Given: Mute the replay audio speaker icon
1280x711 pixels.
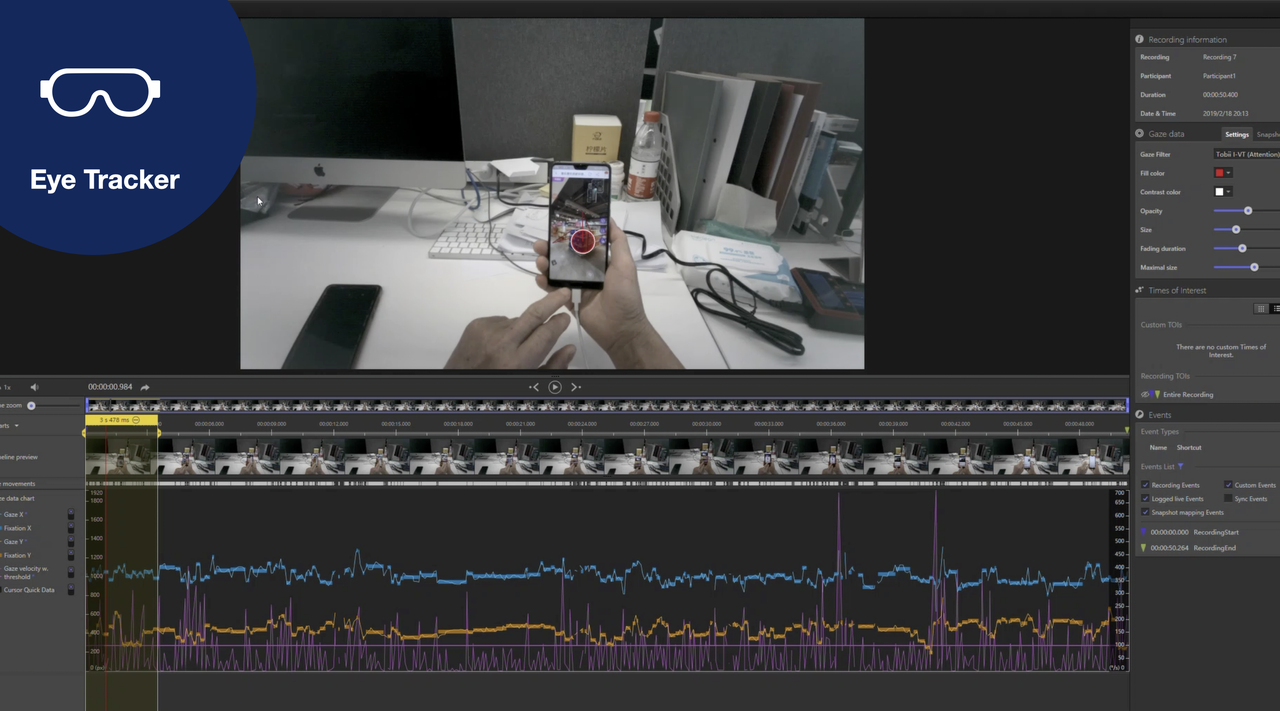Looking at the screenshot, I should pyautogui.click(x=35, y=387).
